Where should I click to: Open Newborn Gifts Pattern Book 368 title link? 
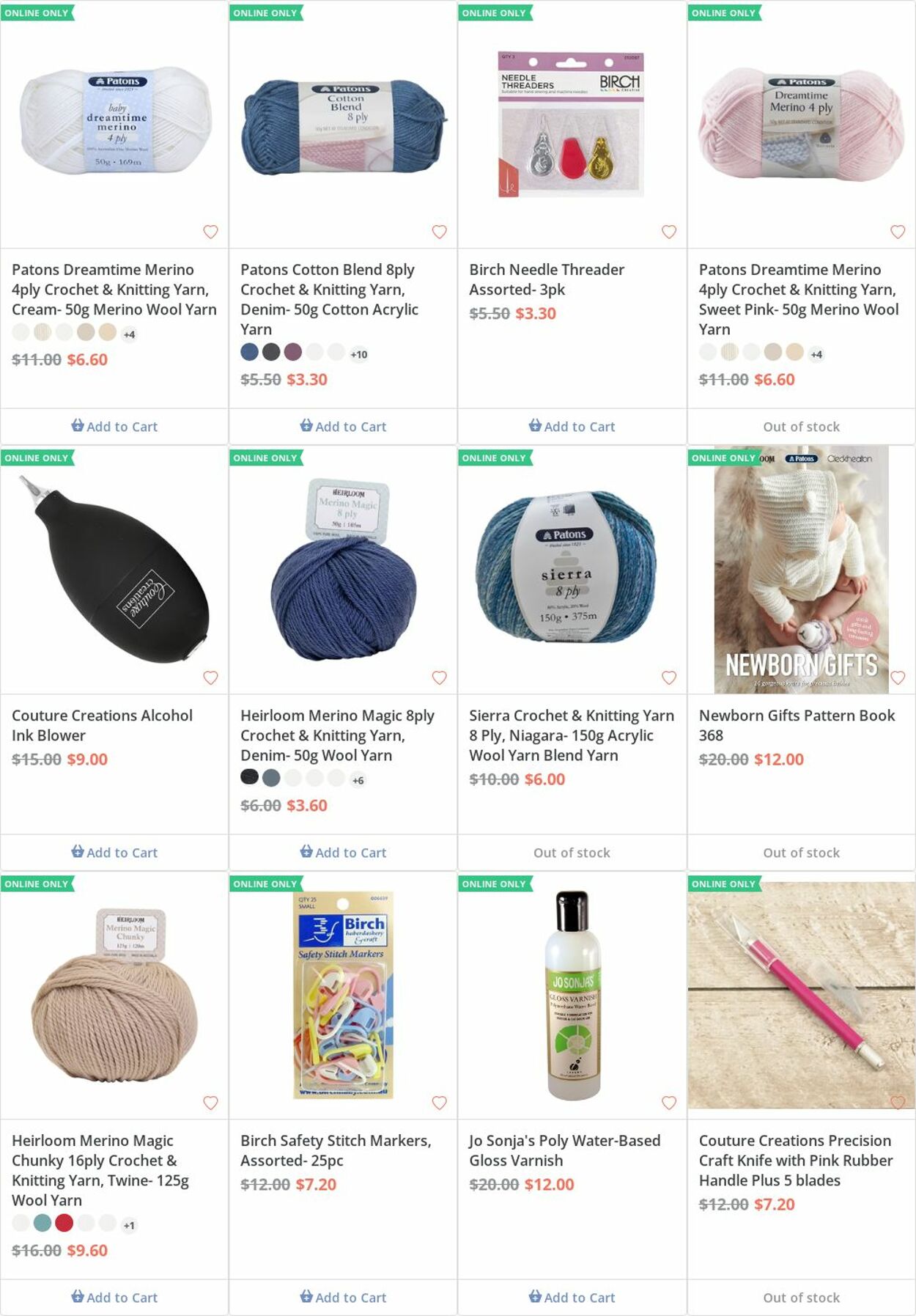click(x=797, y=725)
